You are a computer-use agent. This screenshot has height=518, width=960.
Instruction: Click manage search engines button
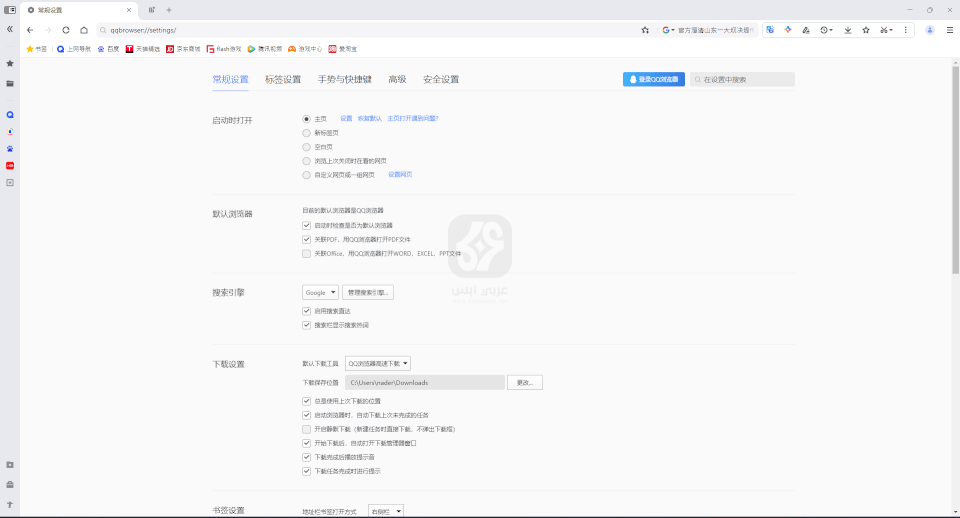pos(368,293)
